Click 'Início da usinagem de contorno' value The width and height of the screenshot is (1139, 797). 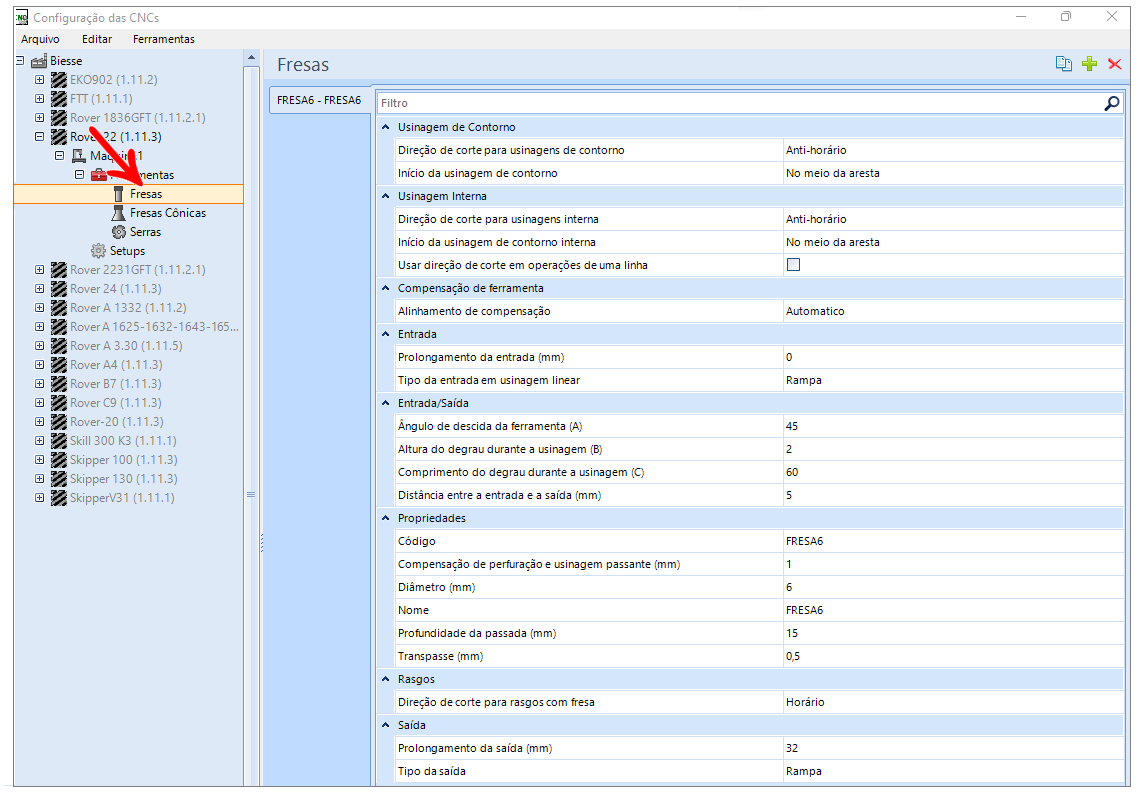pos(953,173)
